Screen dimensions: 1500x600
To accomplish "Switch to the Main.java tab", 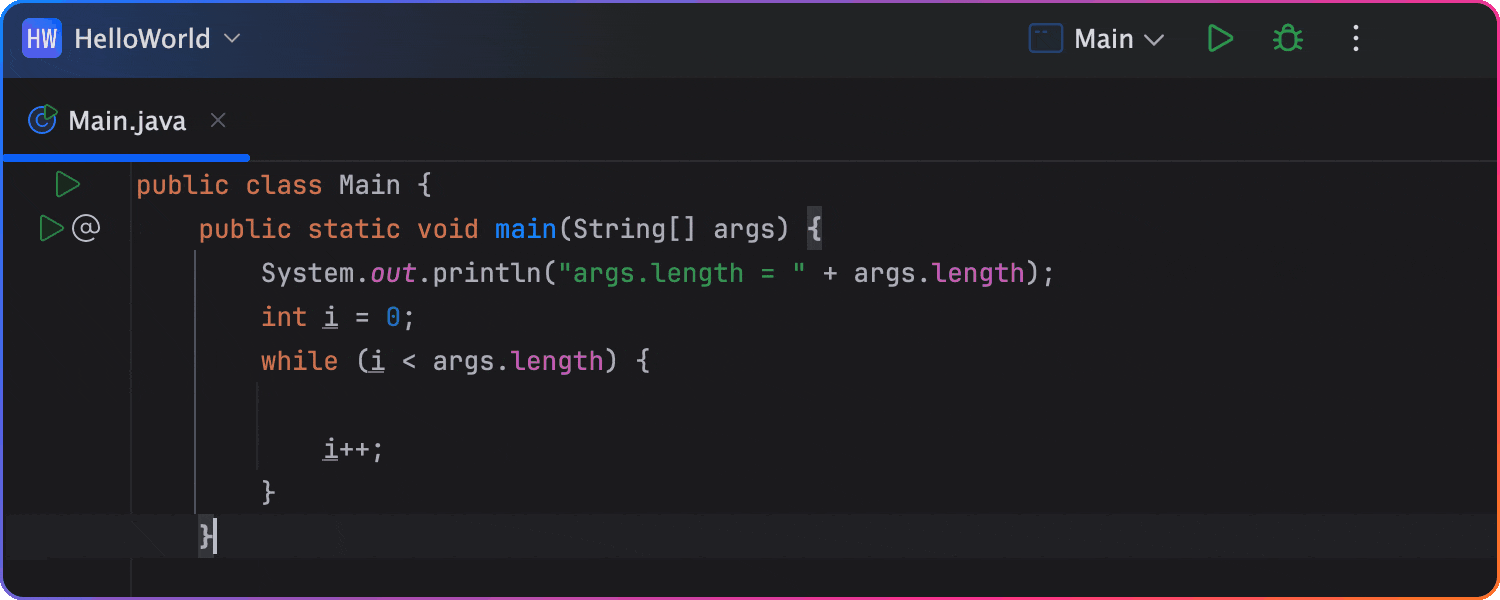I will pos(127,121).
